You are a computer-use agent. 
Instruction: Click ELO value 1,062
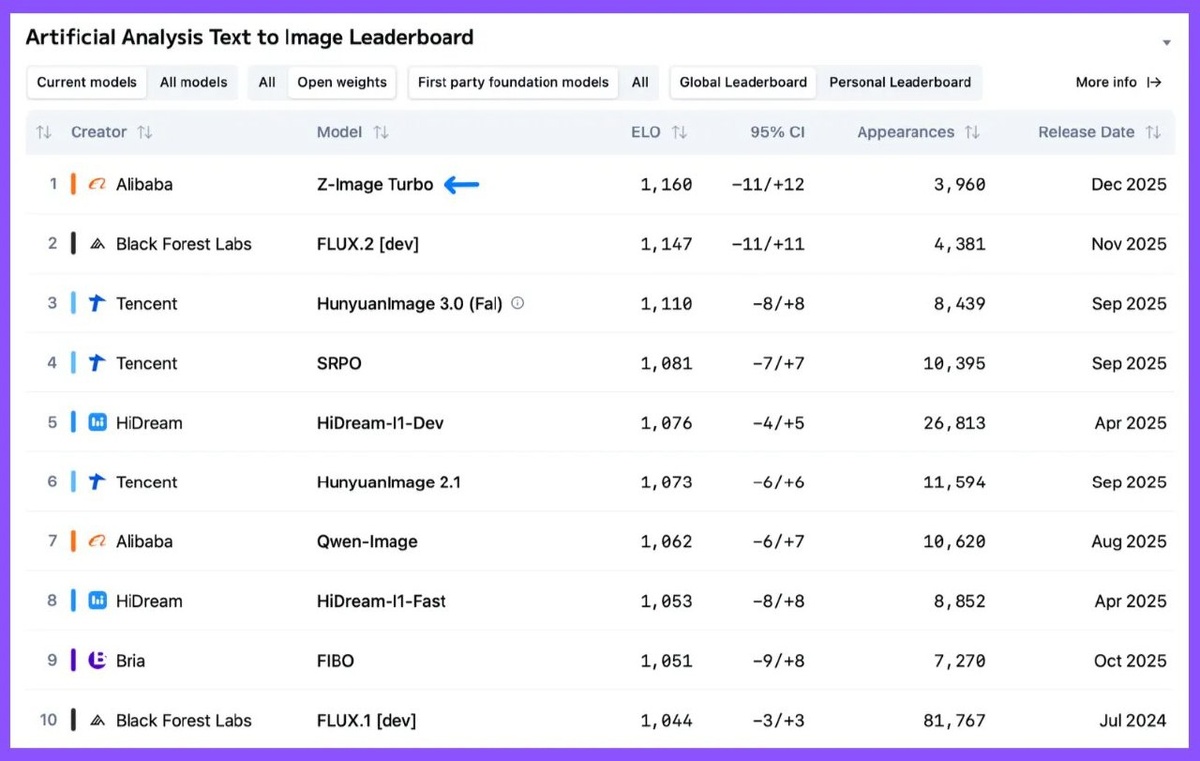tap(666, 541)
